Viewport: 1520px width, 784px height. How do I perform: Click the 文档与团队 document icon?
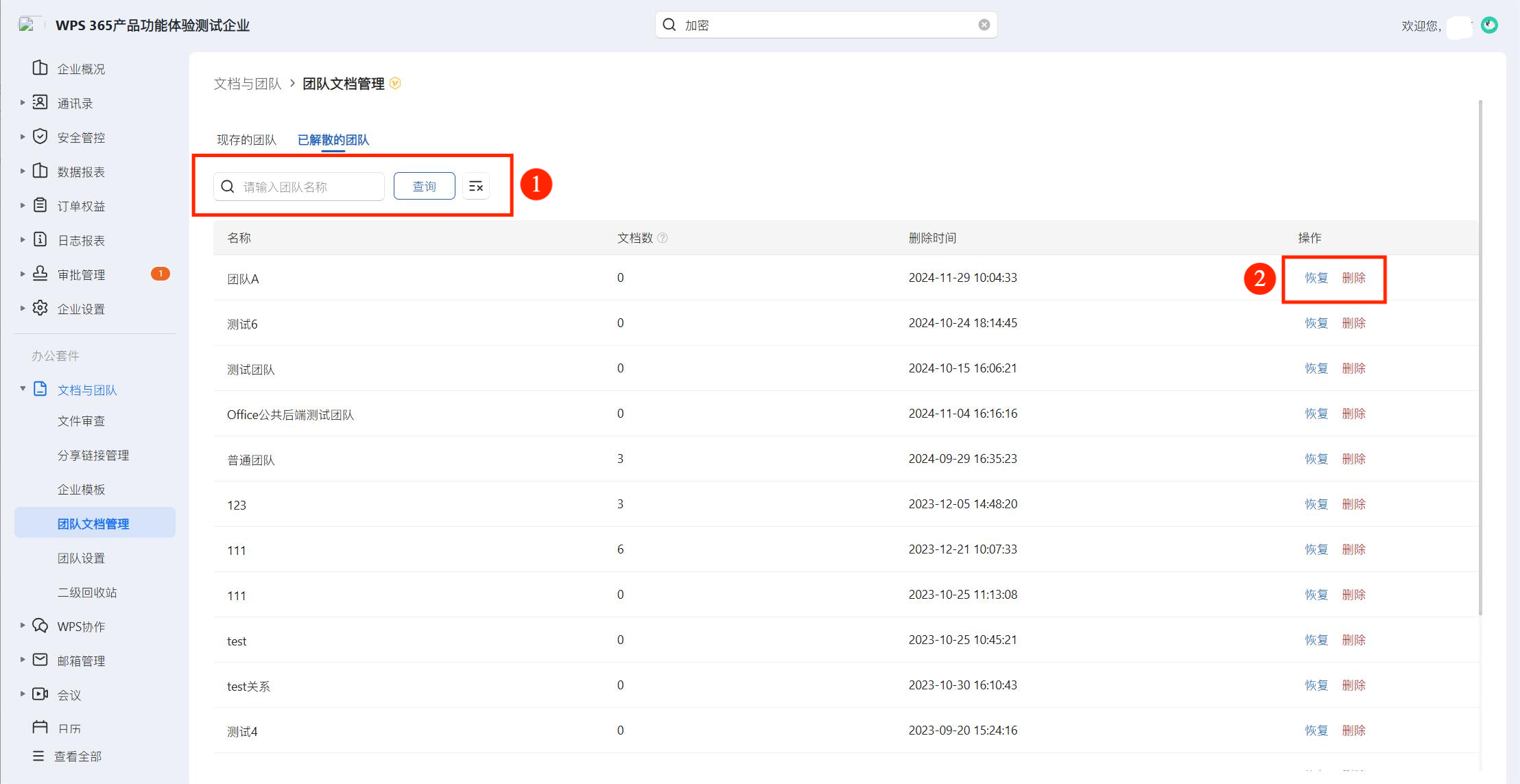coord(40,389)
